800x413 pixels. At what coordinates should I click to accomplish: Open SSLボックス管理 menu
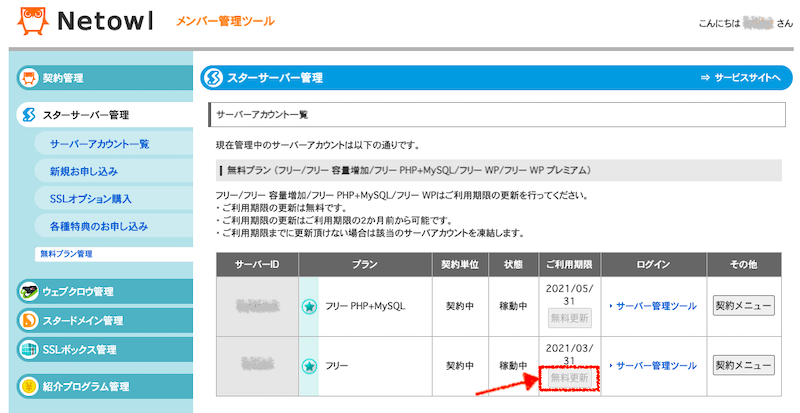[x=105, y=350]
